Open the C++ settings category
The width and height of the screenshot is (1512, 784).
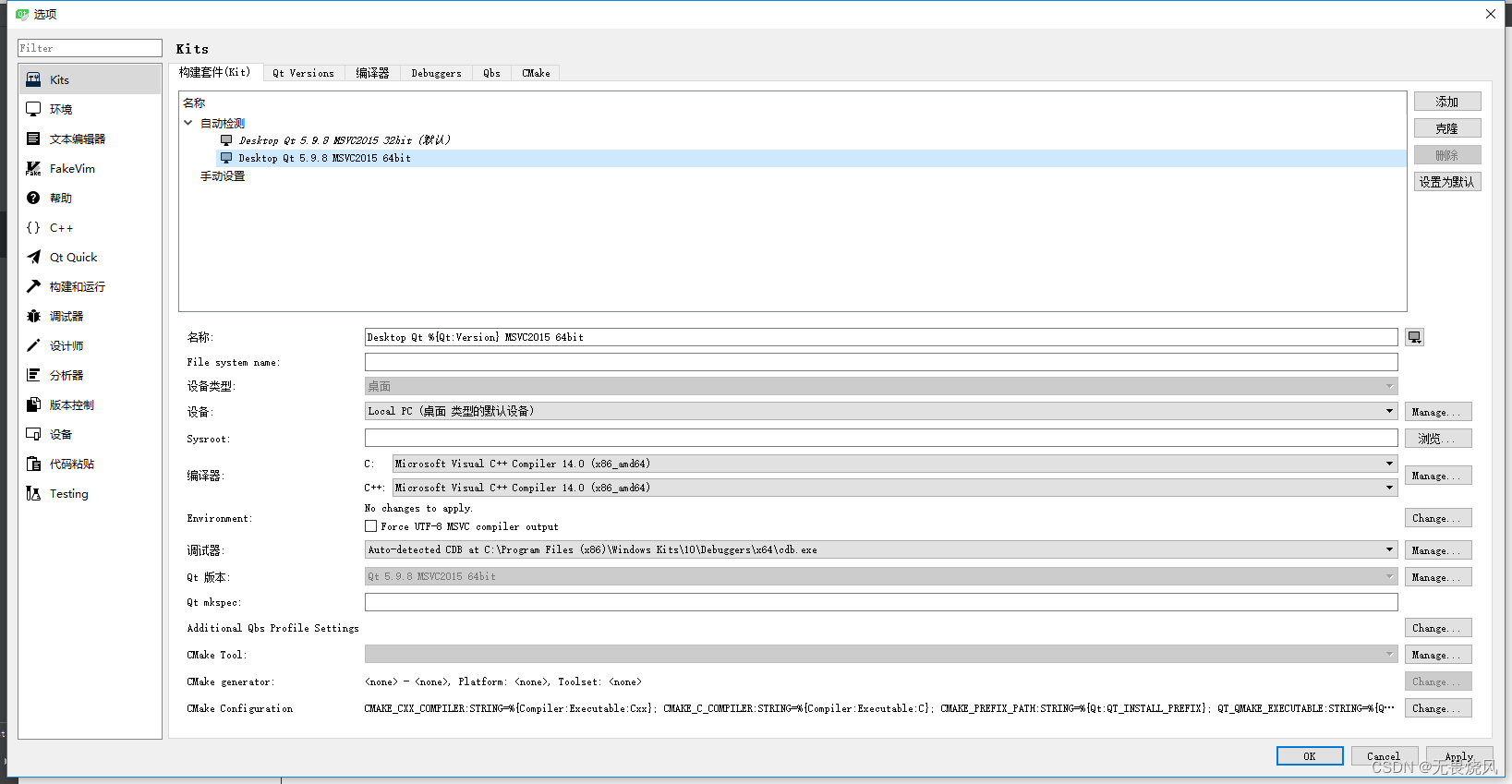90,227
